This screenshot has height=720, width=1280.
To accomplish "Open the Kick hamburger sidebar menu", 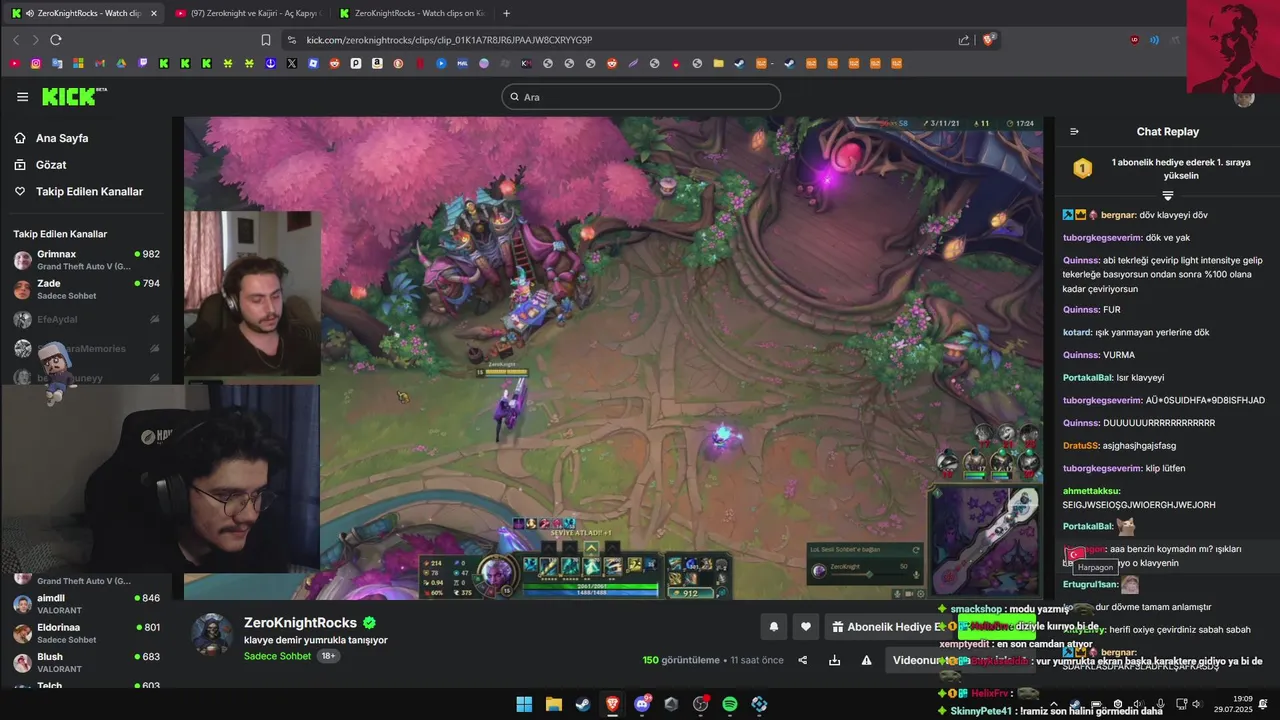I will [x=22, y=97].
